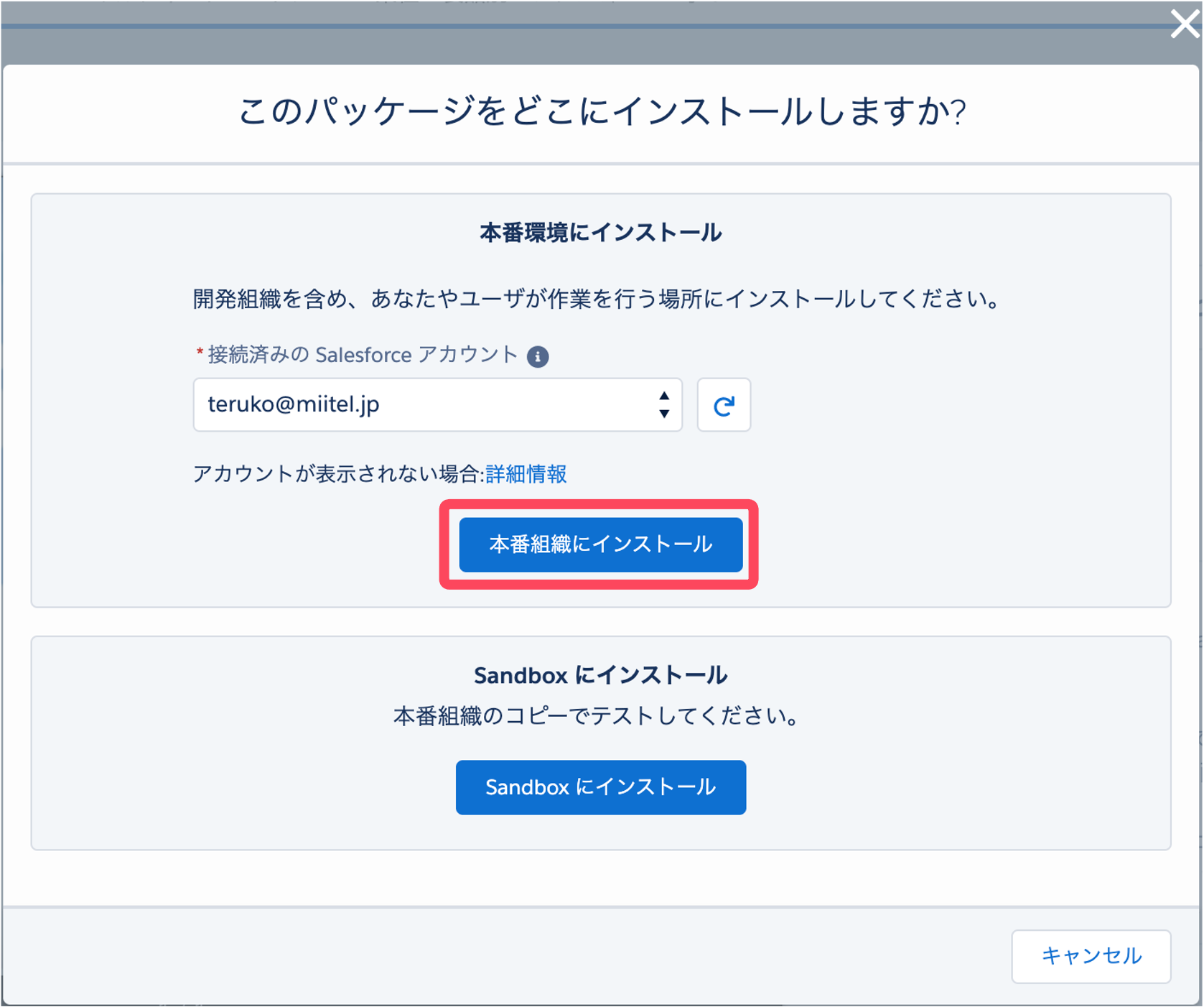Close the dialog with the X icon

(1184, 24)
